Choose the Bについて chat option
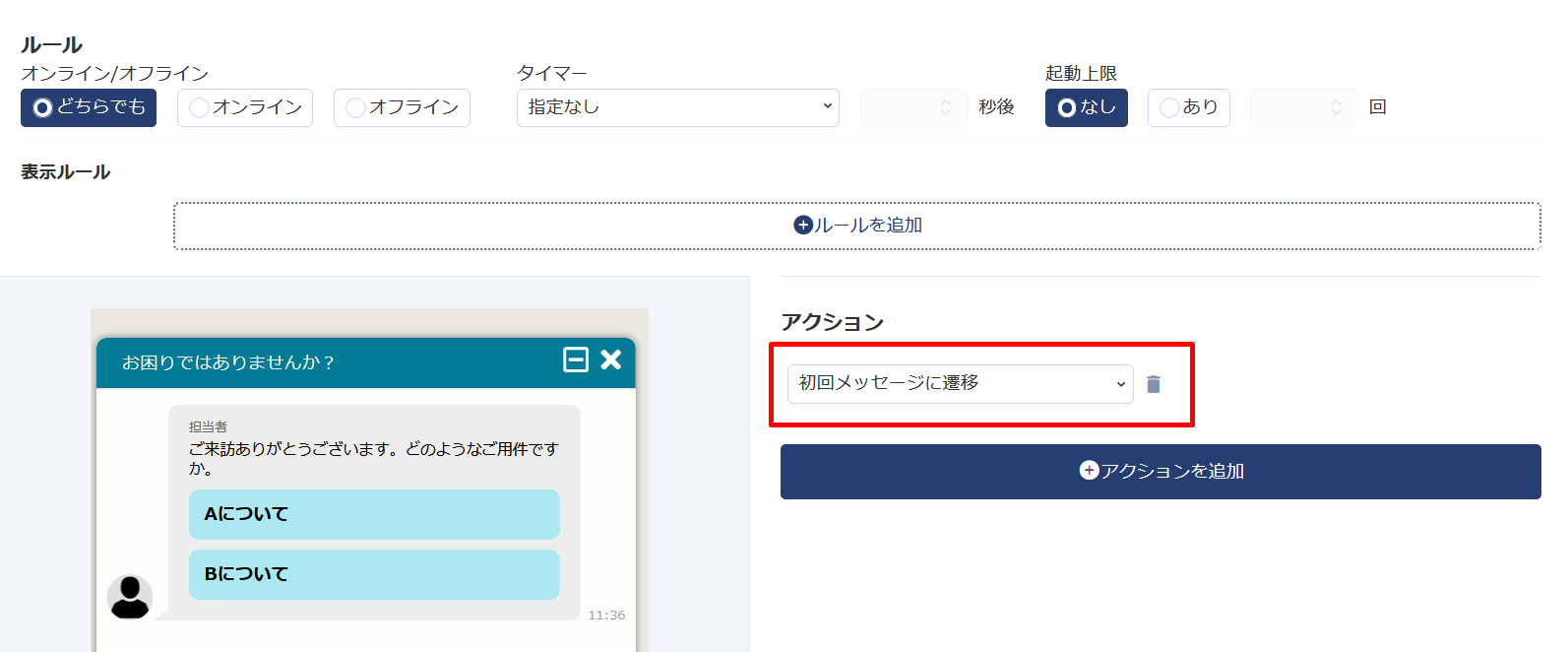This screenshot has width=1568, height=652. (x=374, y=574)
